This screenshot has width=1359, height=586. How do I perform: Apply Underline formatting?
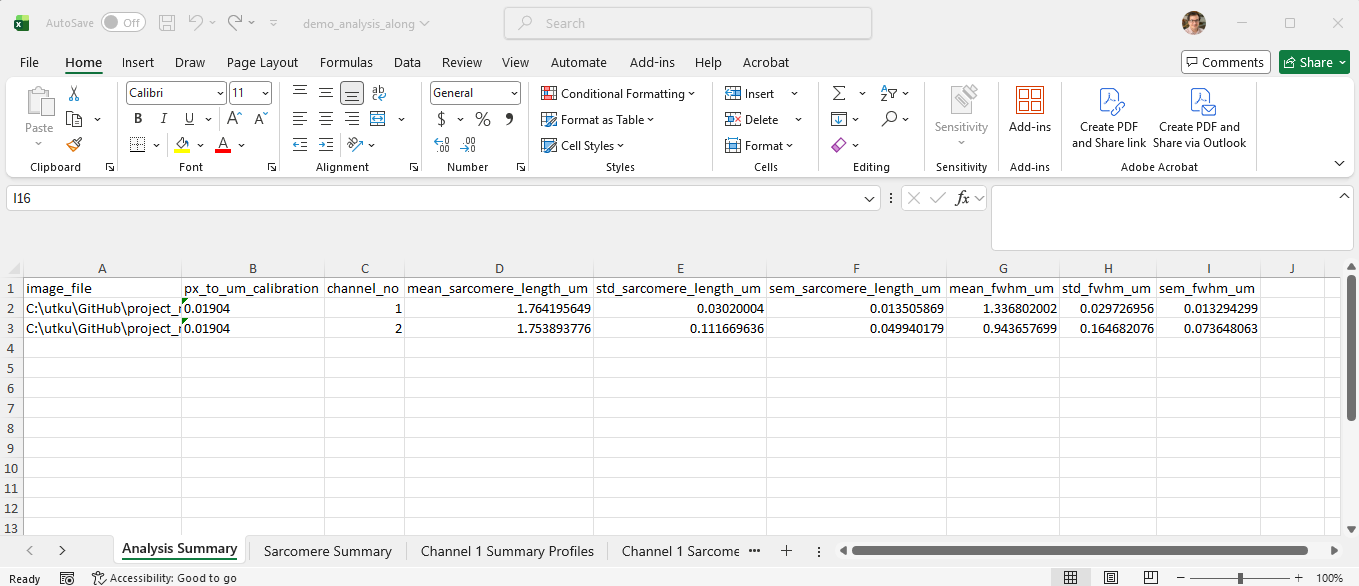(189, 119)
